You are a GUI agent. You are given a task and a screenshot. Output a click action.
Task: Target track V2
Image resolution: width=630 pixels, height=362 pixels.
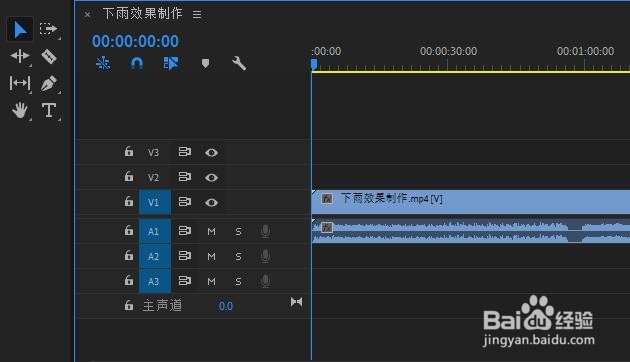click(153, 178)
